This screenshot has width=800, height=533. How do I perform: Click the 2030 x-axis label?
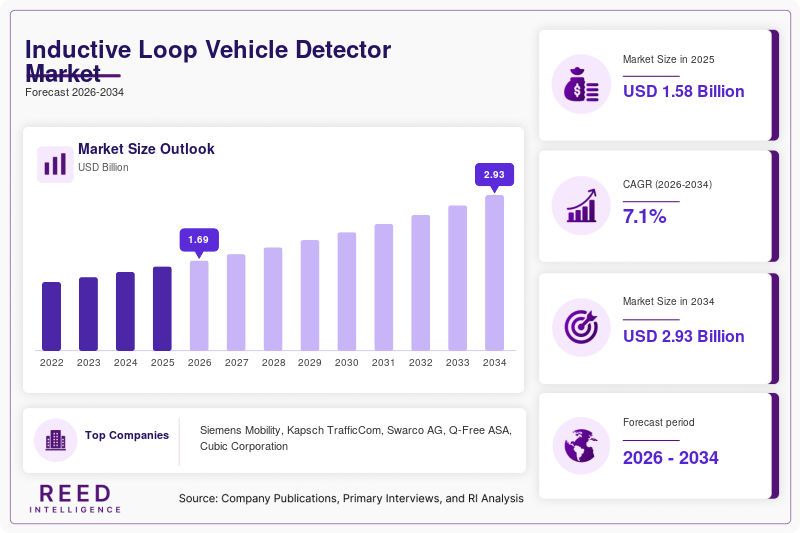[x=347, y=363]
